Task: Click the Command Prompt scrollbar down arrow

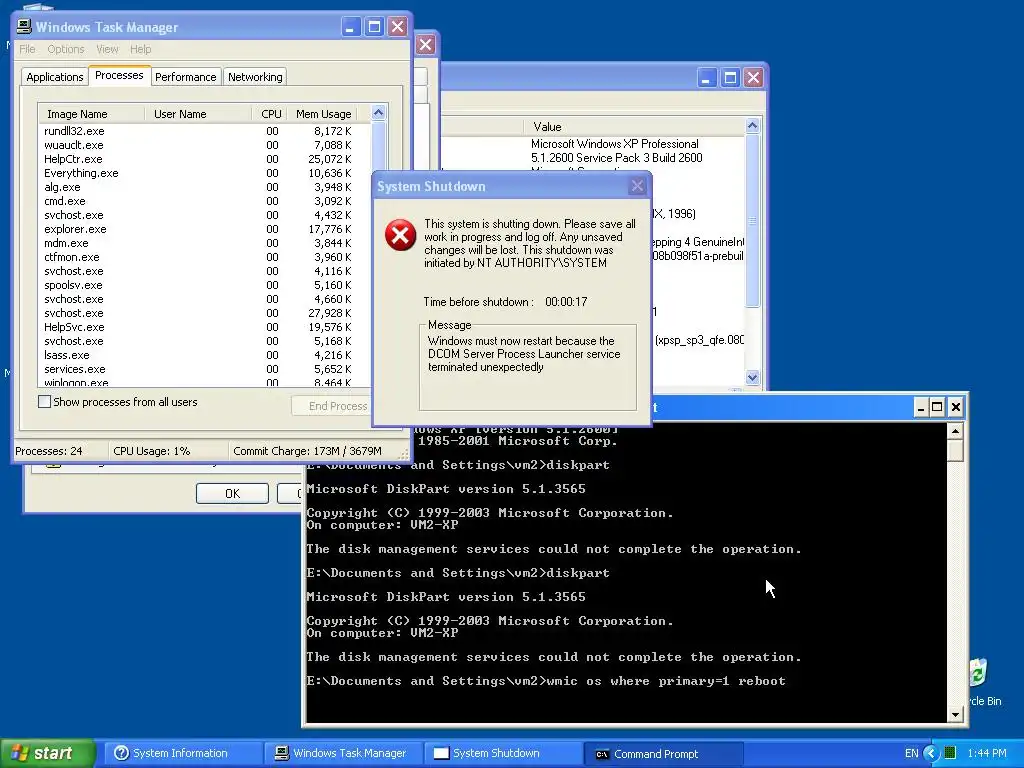Action: point(955,714)
